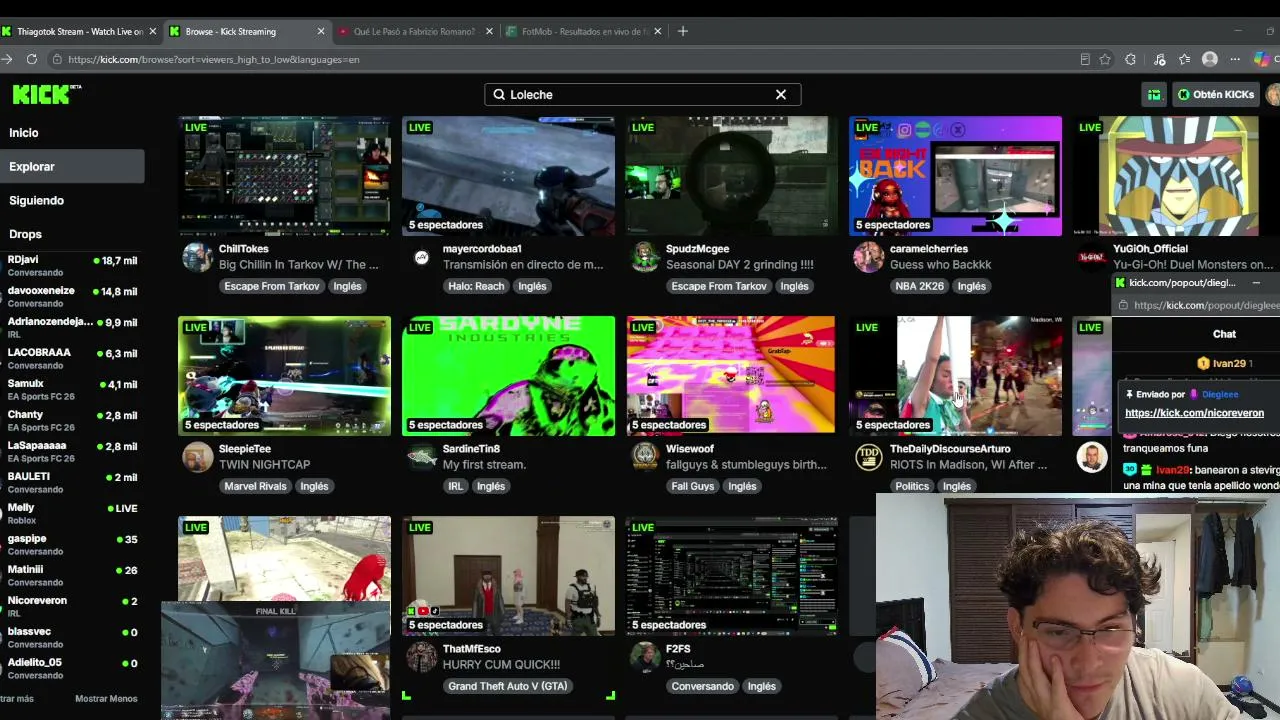Bookmark this page with the star icon
Viewport: 1280px width, 720px height.
point(1105,59)
